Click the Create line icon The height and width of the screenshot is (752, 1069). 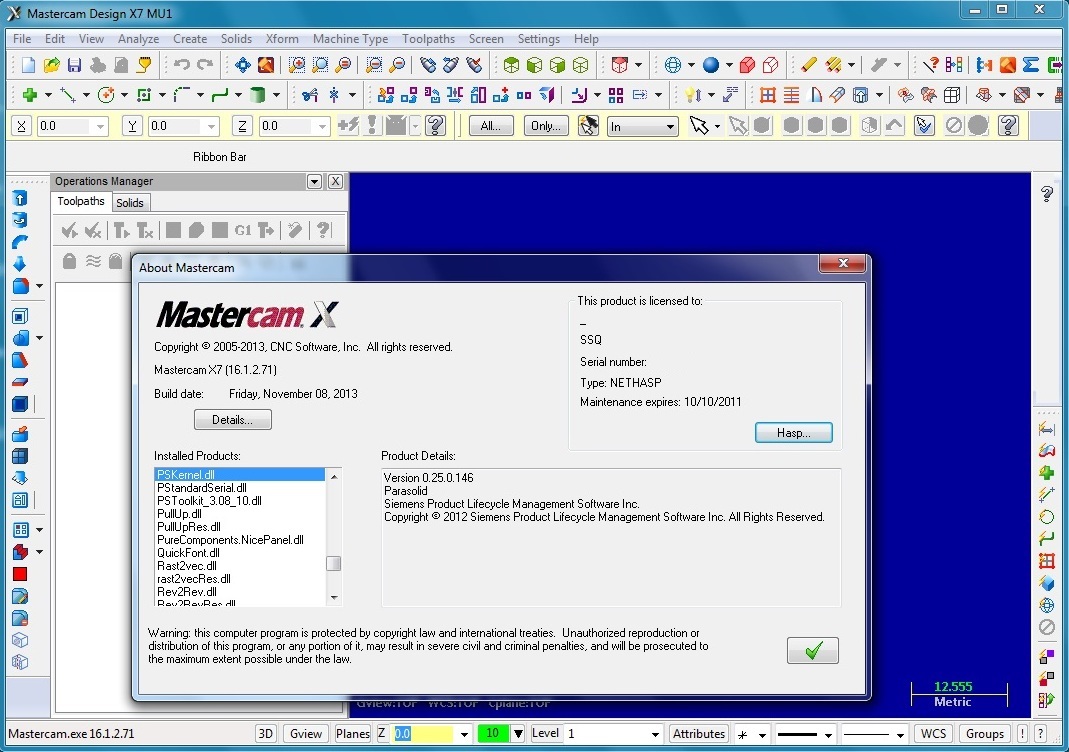point(67,95)
